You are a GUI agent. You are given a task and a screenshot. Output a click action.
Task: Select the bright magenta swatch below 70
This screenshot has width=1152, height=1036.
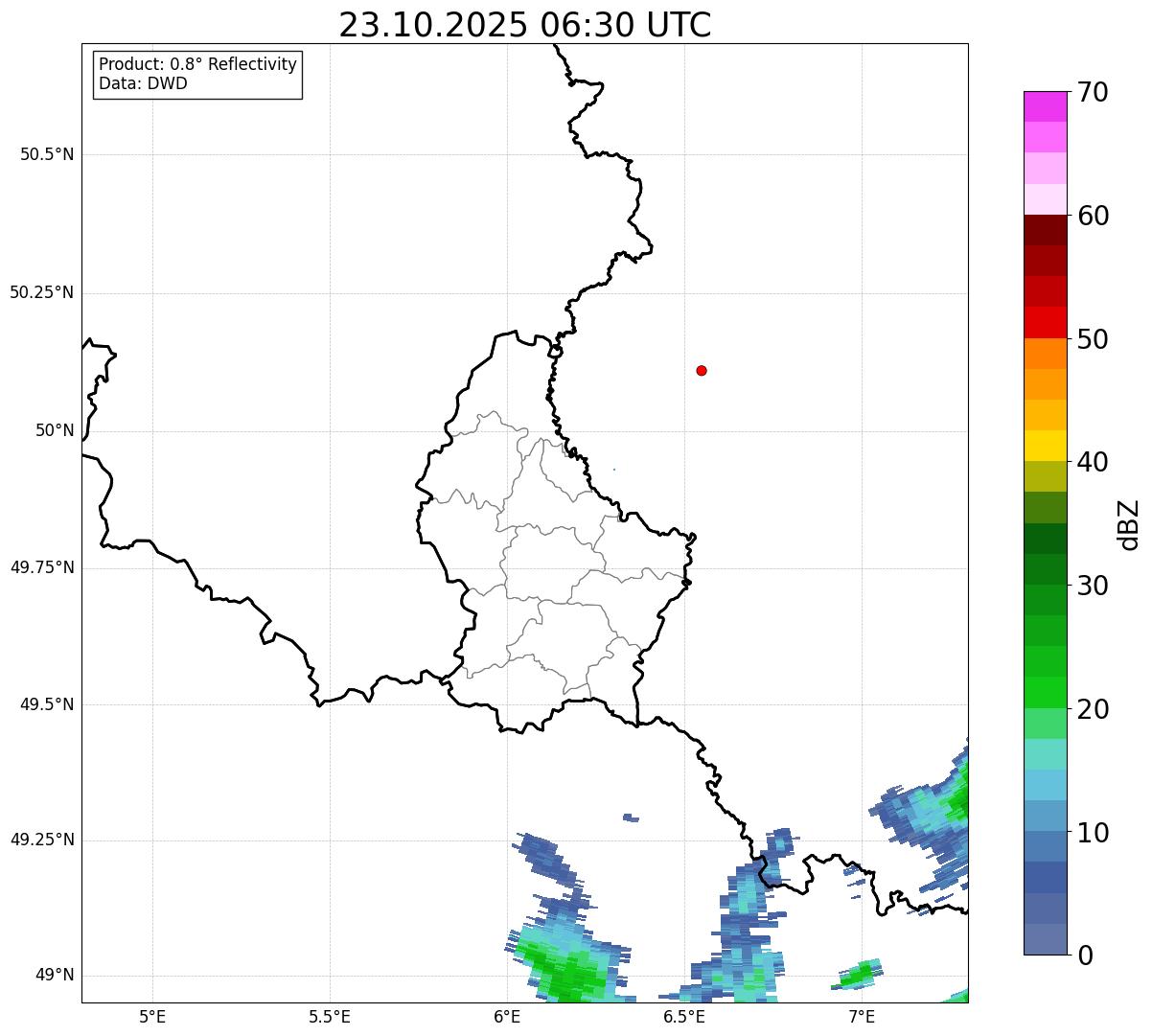pyautogui.click(x=1045, y=106)
